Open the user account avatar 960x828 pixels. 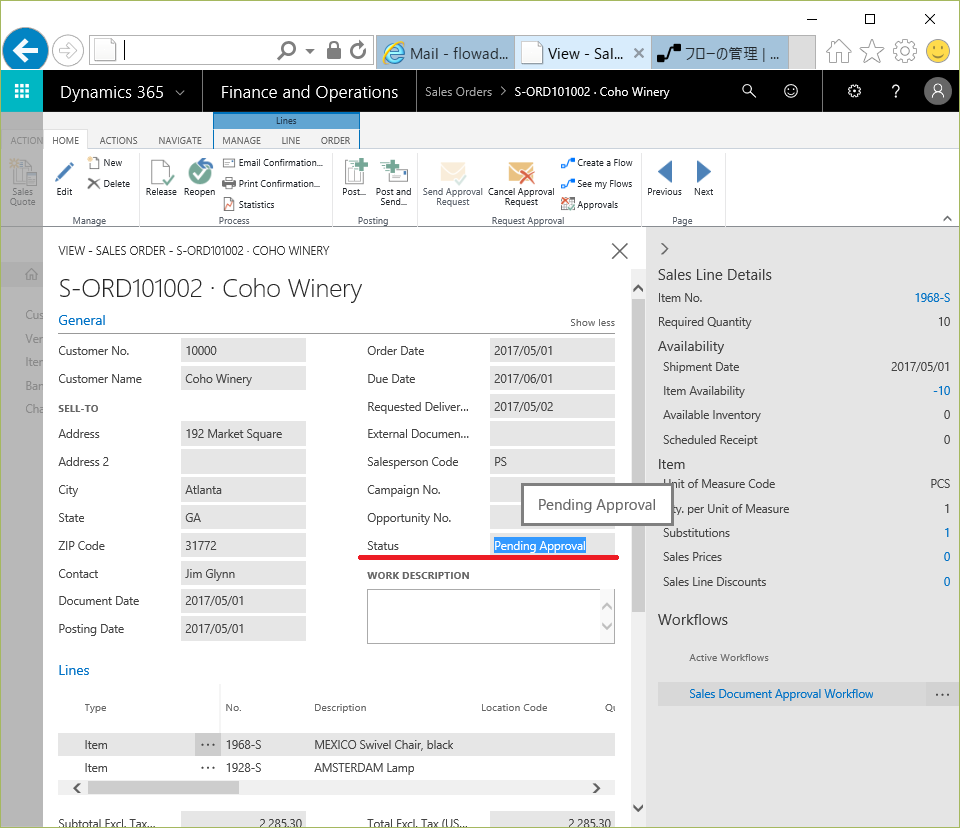coord(937,91)
